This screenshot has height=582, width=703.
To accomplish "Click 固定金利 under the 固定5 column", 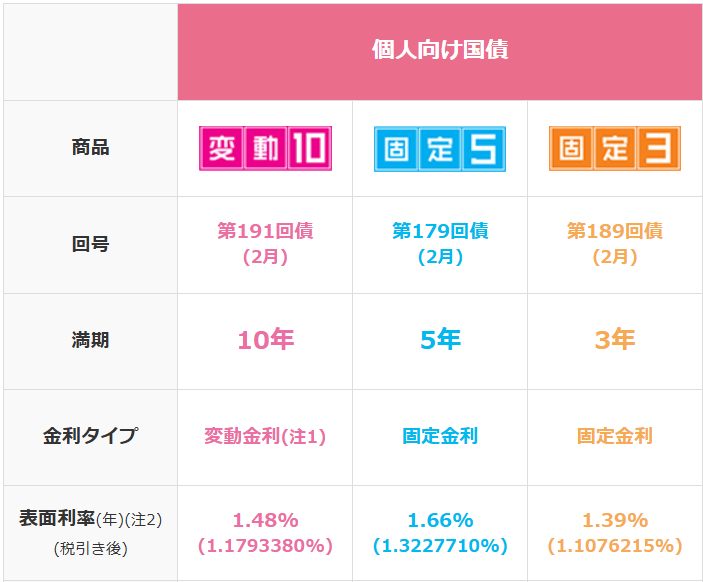I will pos(439,436).
